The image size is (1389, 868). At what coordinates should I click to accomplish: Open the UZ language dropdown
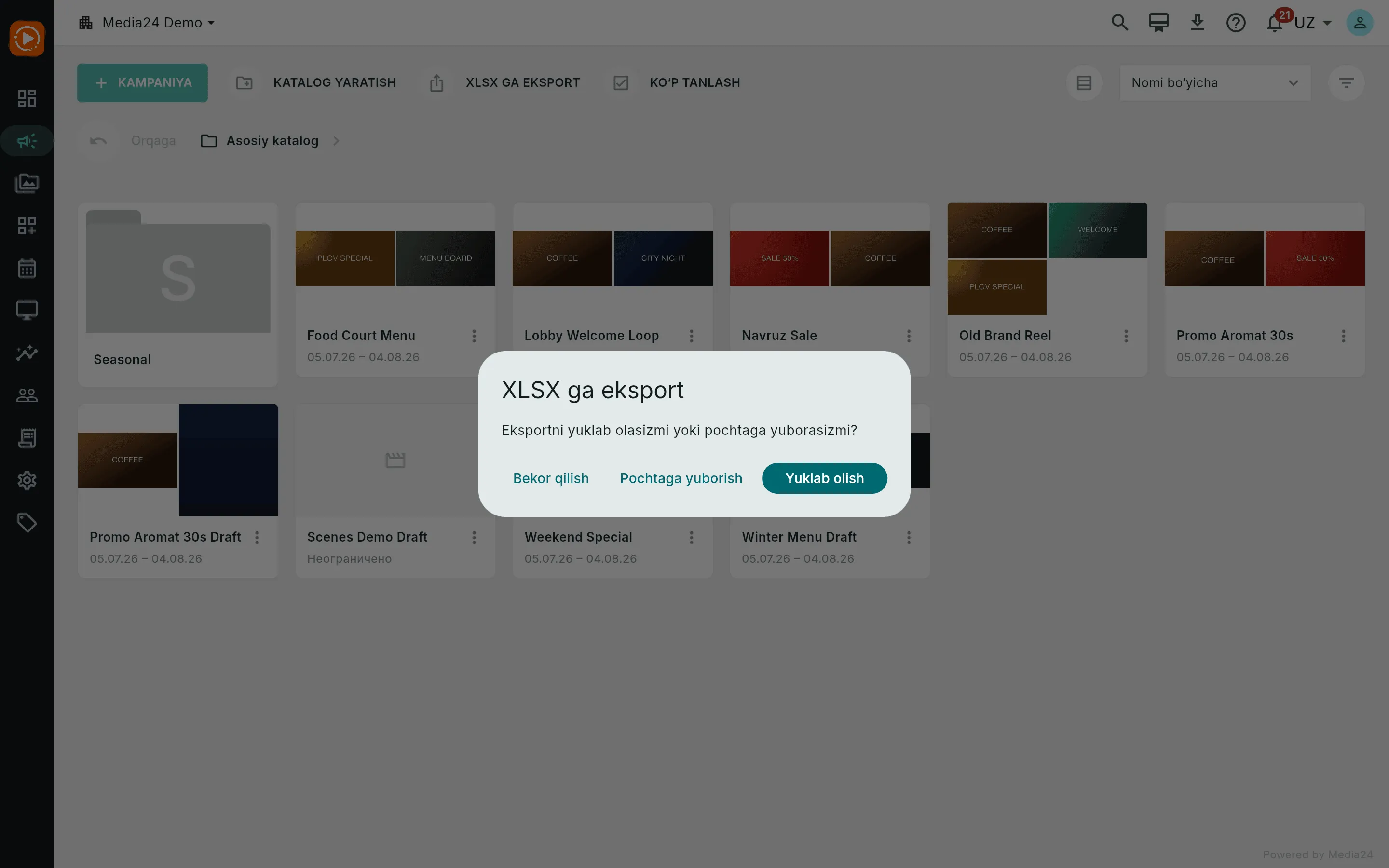pos(1313,23)
